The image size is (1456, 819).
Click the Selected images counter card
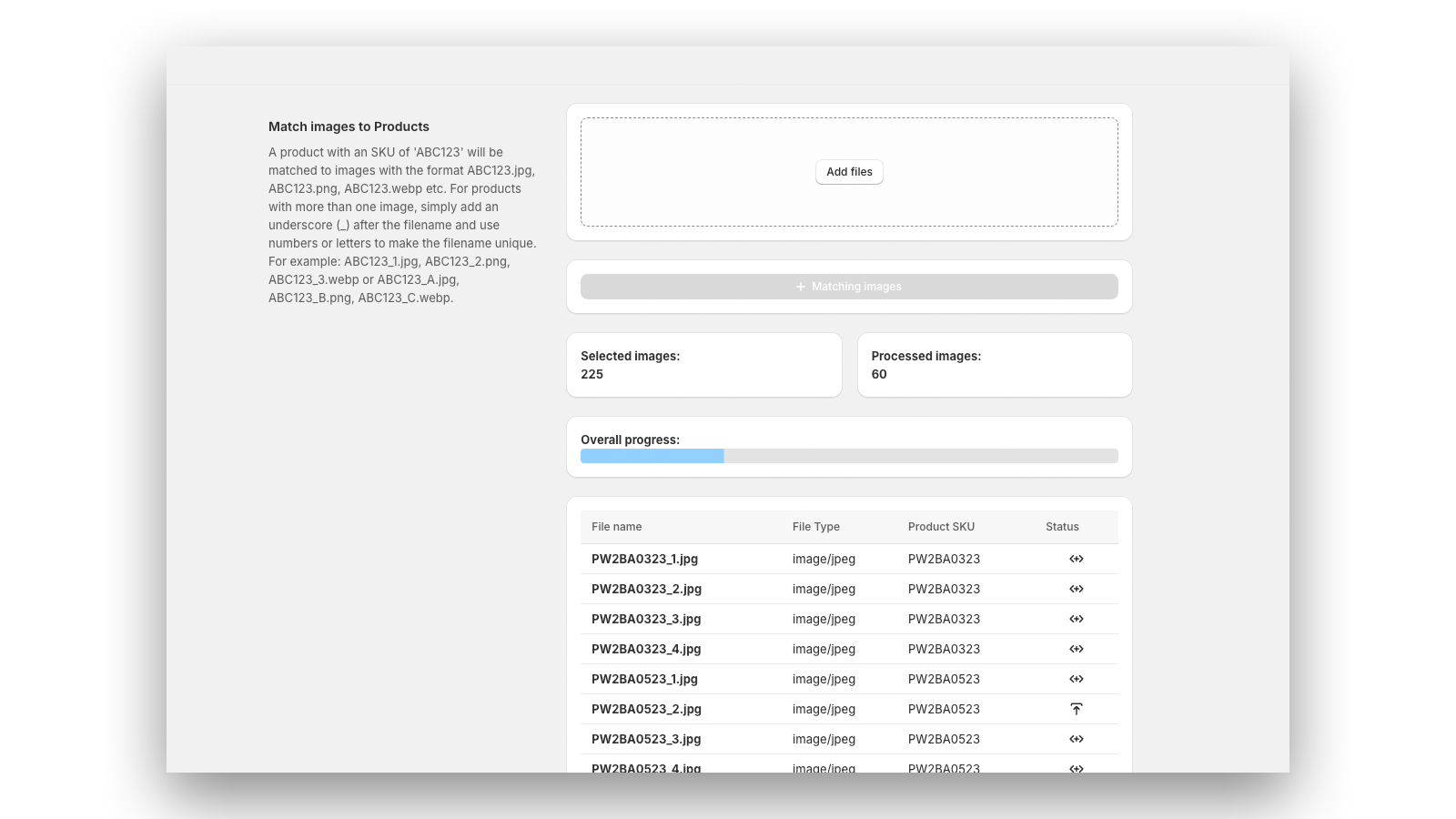703,364
